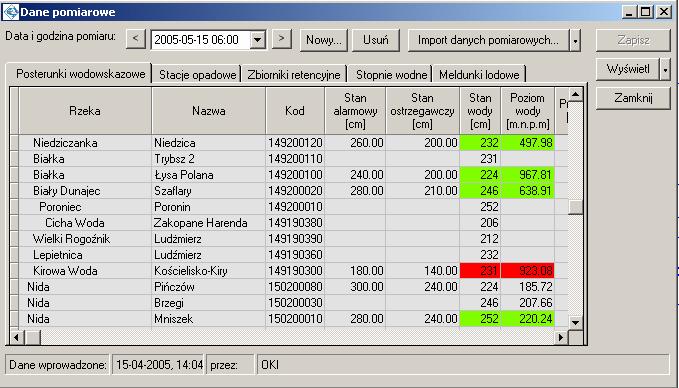Select the Trybsz 2 station cell

pyautogui.click(x=209, y=159)
